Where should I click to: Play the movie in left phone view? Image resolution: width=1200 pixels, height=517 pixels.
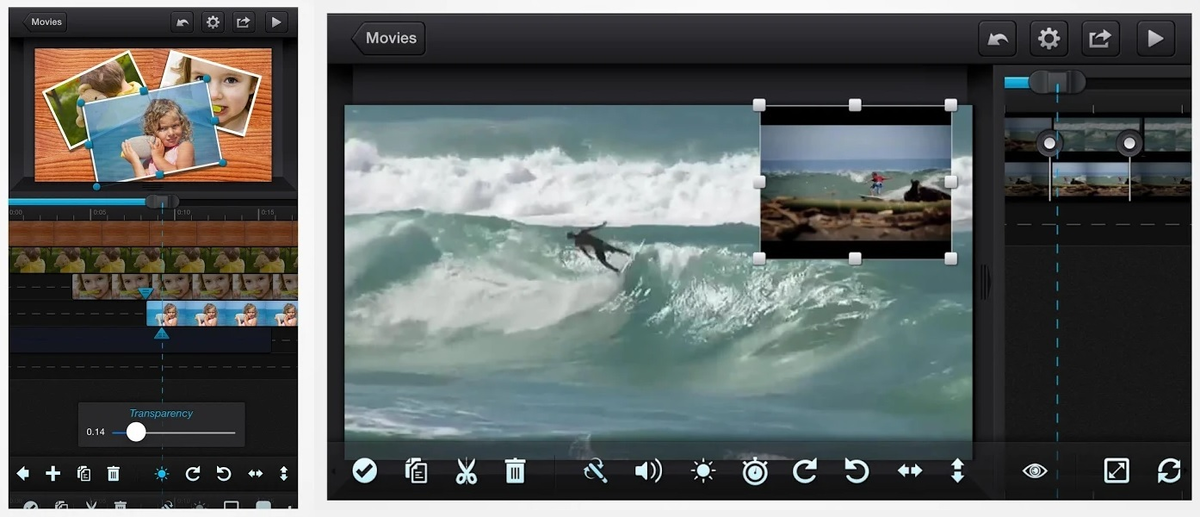coord(275,21)
